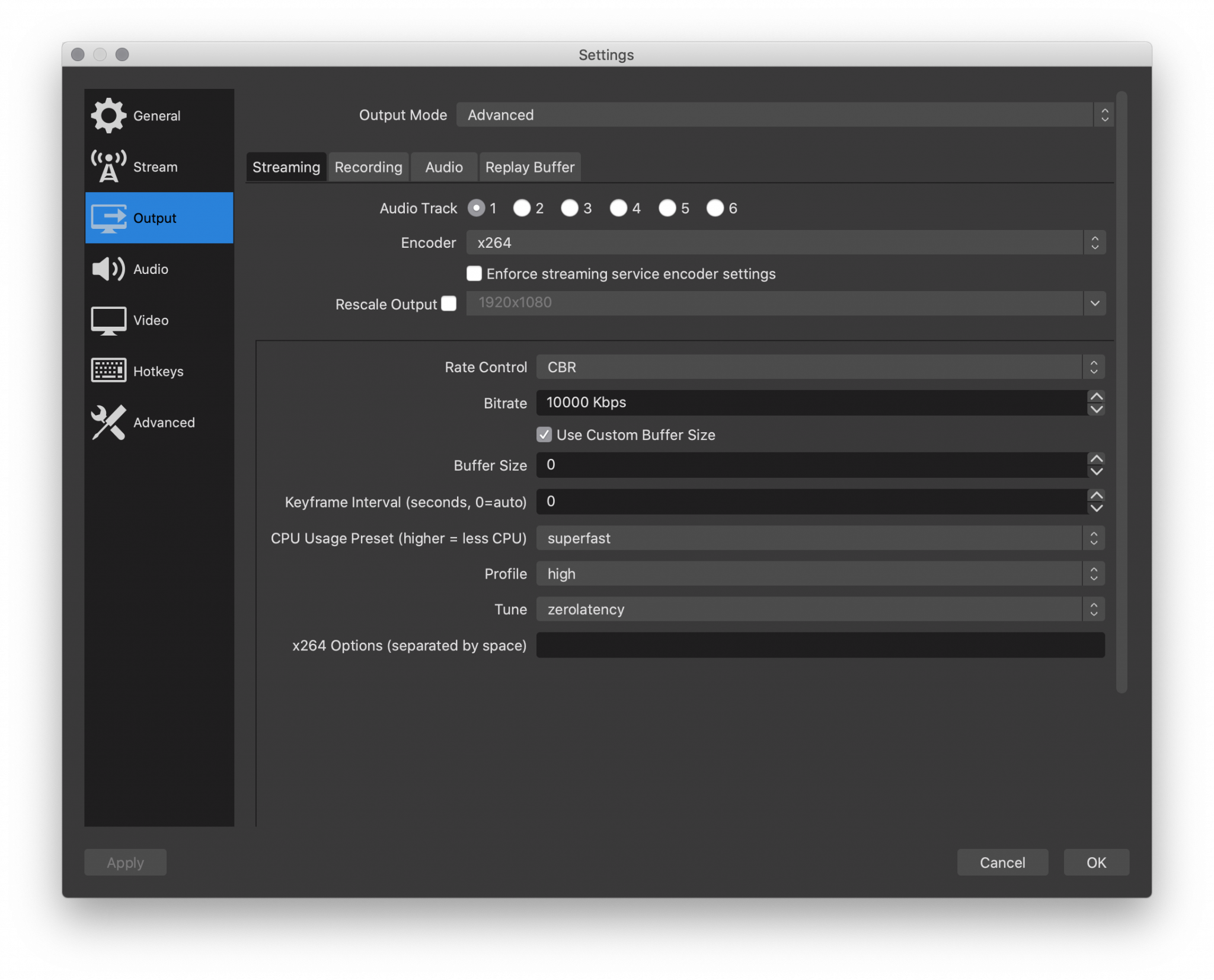Image resolution: width=1214 pixels, height=980 pixels.
Task: Click in the x264 Options input field
Action: (820, 644)
